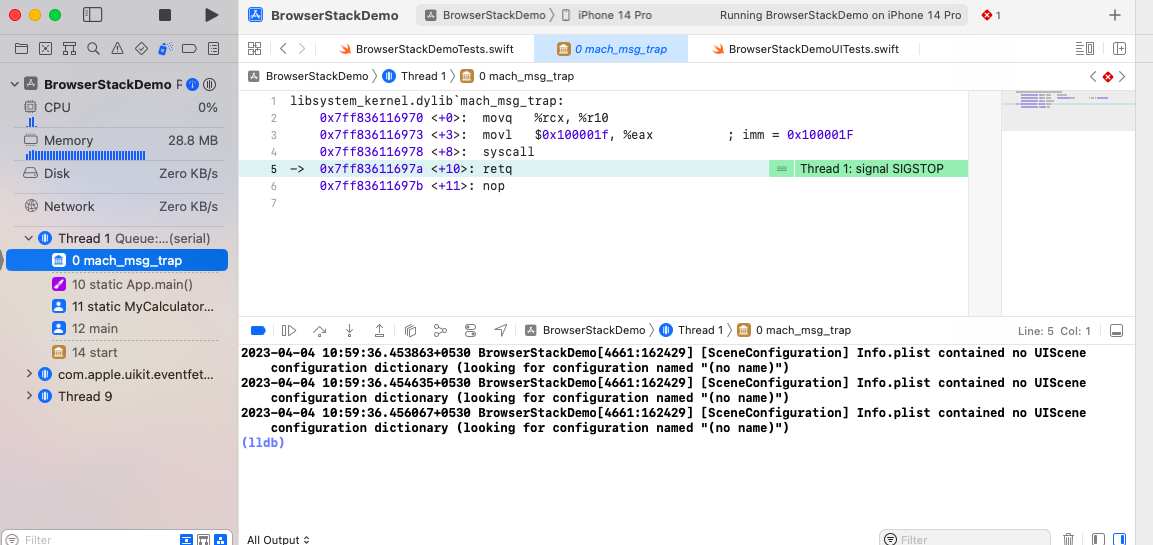Continue program execution in debug bar

[x=289, y=330]
